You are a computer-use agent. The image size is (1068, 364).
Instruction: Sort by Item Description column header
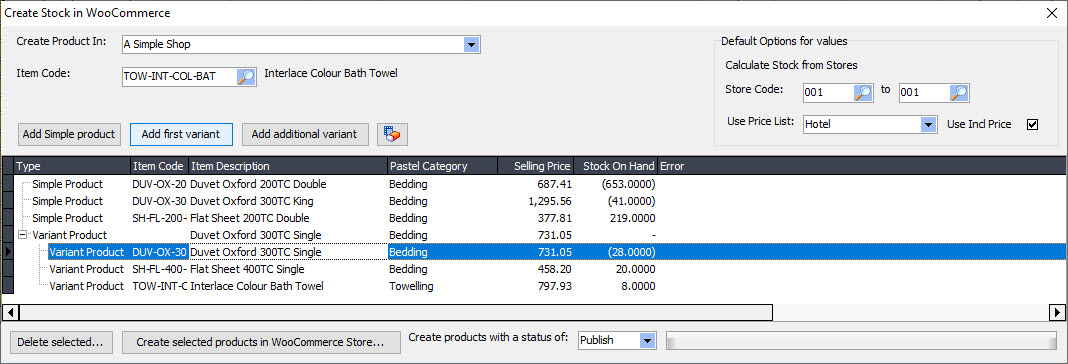pyautogui.click(x=288, y=166)
